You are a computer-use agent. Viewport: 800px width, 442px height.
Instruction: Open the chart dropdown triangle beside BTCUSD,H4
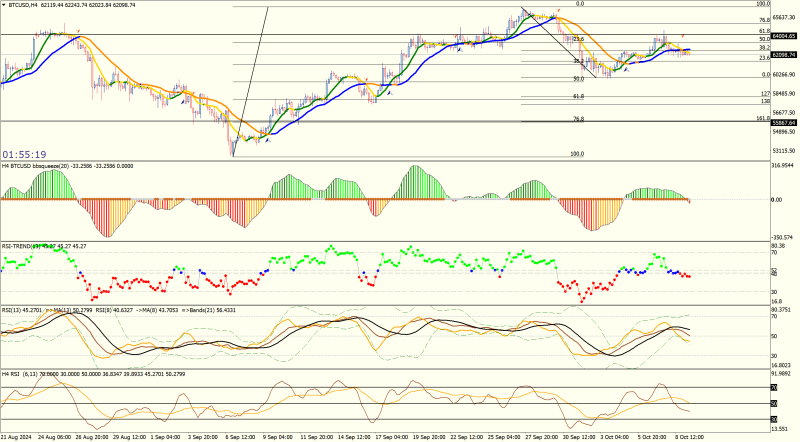click(4, 5)
